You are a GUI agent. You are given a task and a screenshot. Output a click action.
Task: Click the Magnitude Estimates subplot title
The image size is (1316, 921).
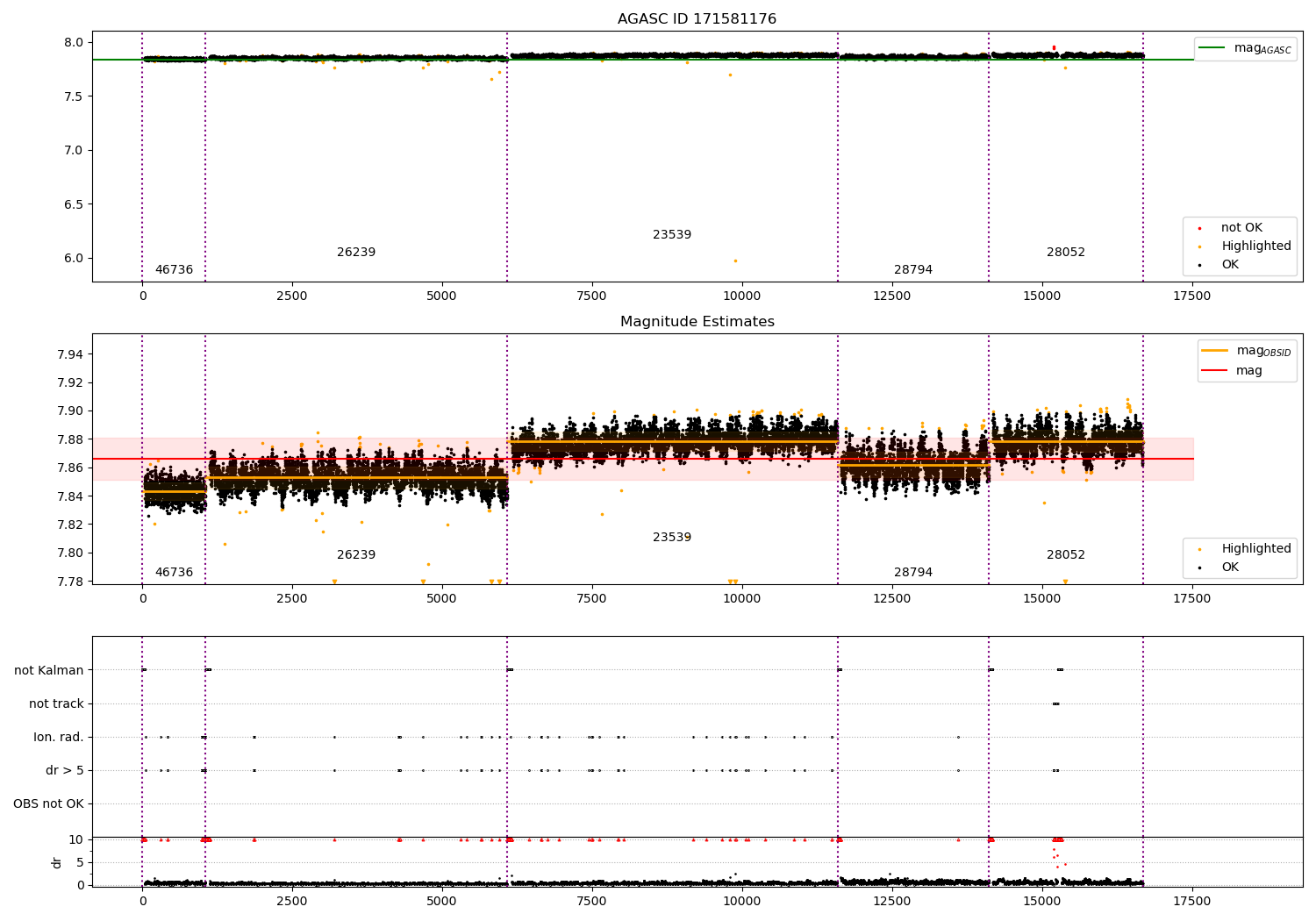[697, 322]
